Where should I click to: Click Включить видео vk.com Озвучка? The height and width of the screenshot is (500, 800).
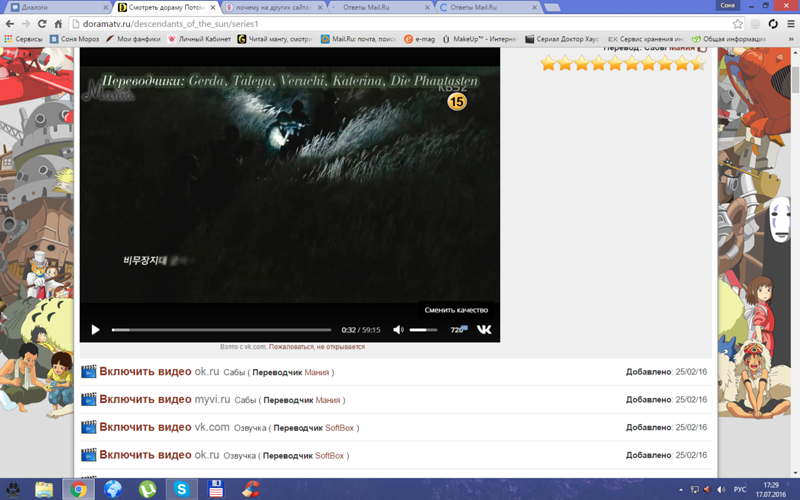[164, 427]
